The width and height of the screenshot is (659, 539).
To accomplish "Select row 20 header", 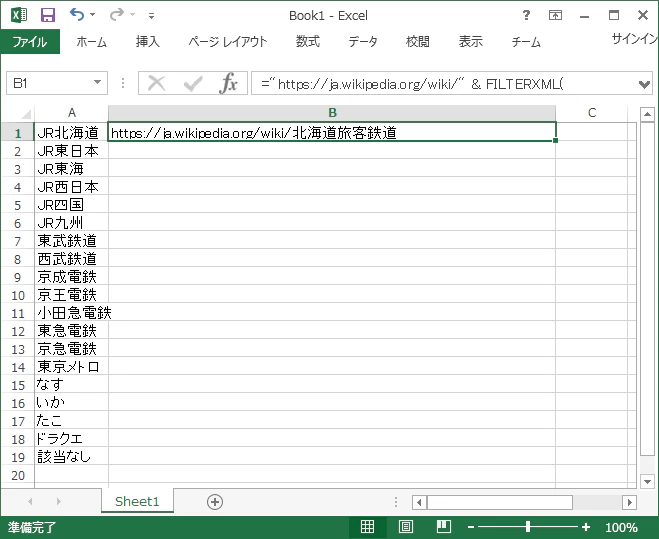I will [18, 476].
